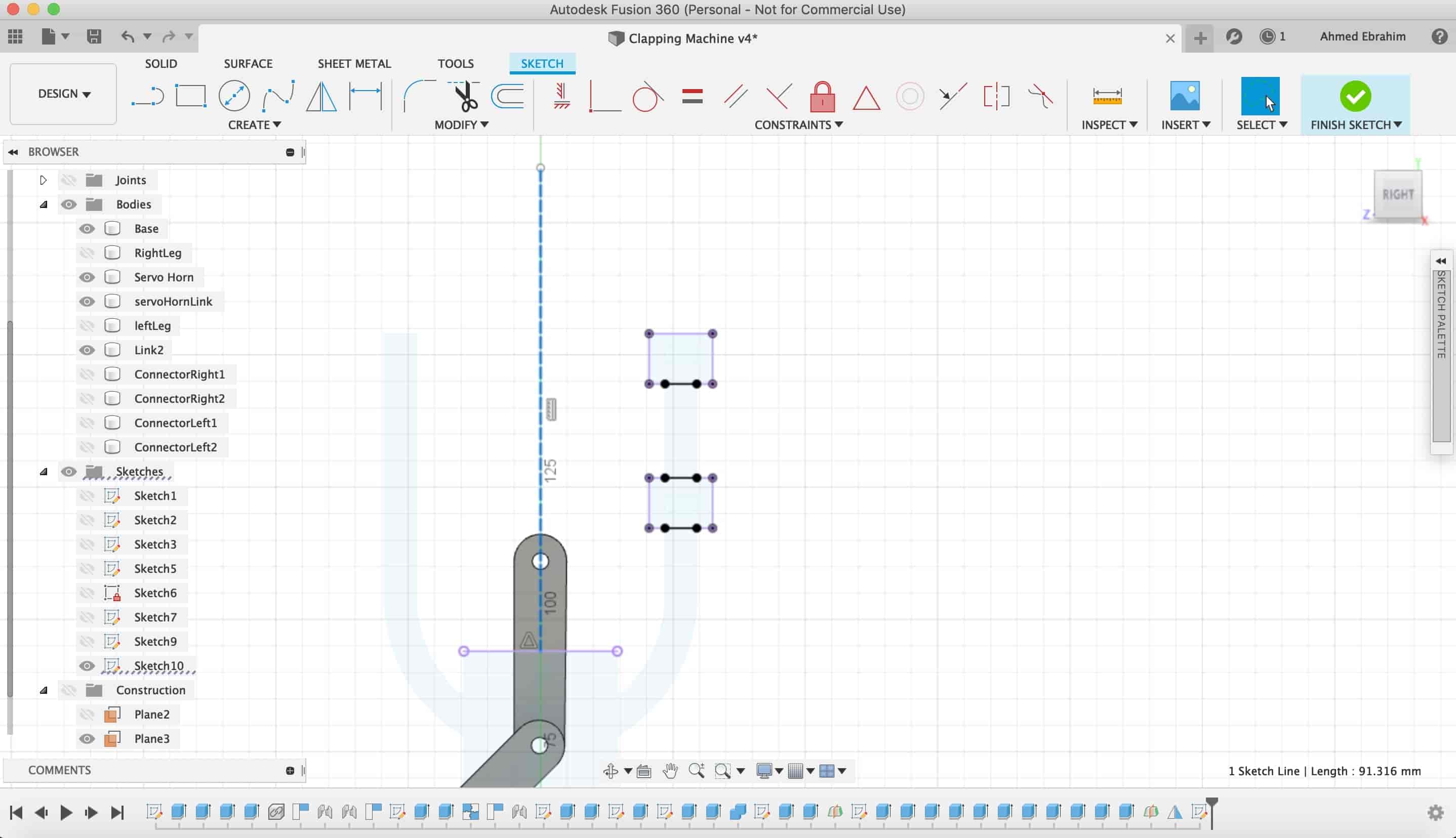Apply the Horizontal/Vertical constraint

(561, 96)
